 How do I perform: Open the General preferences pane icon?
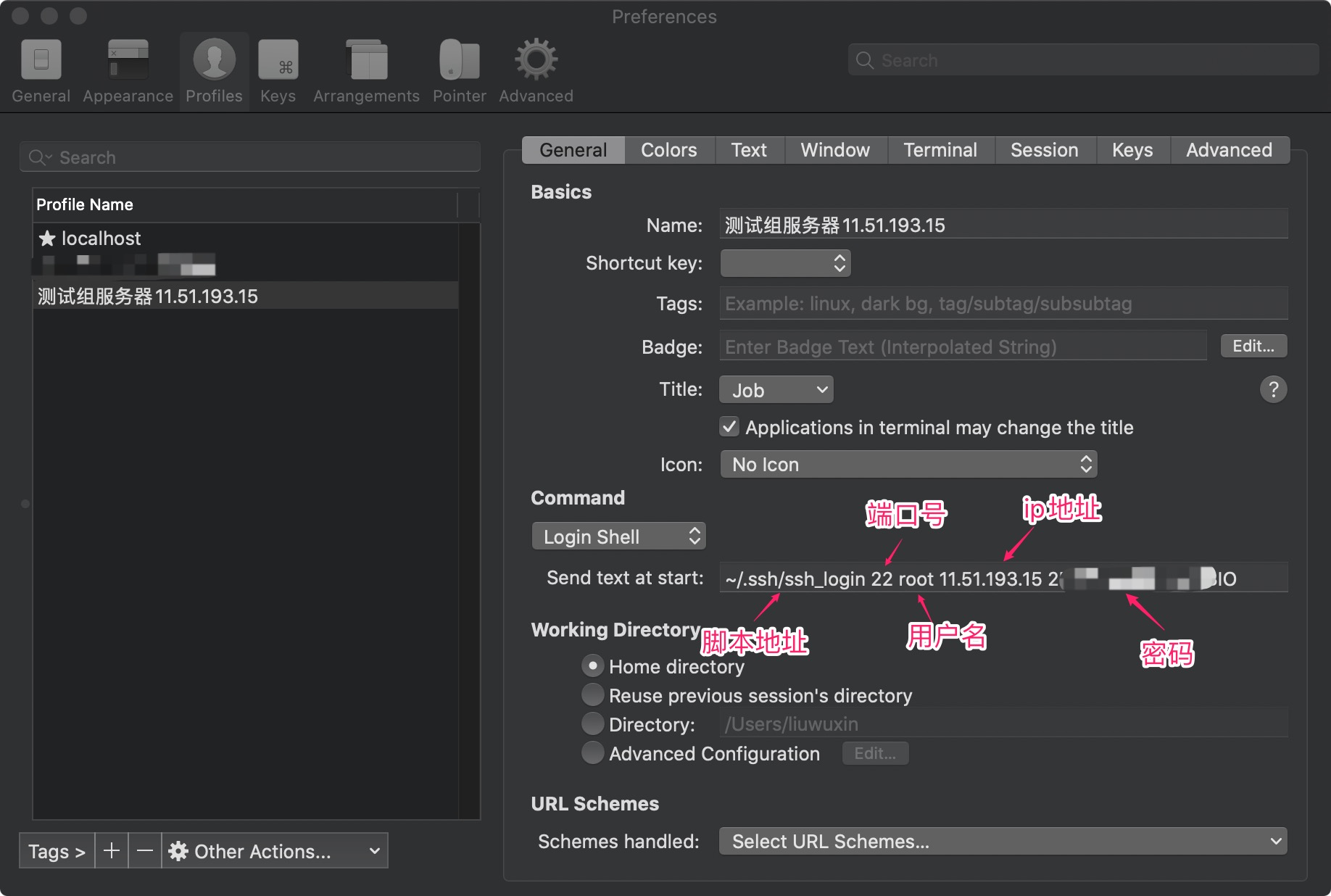(x=41, y=60)
